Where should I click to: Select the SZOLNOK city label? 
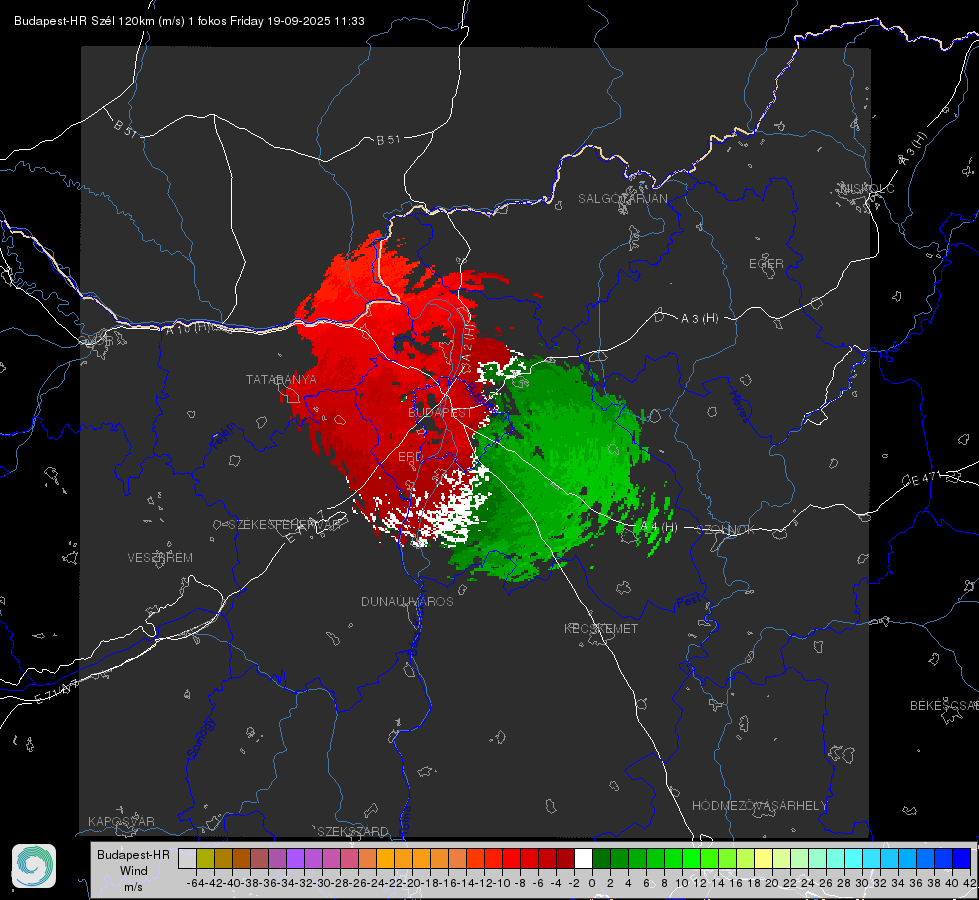point(726,529)
